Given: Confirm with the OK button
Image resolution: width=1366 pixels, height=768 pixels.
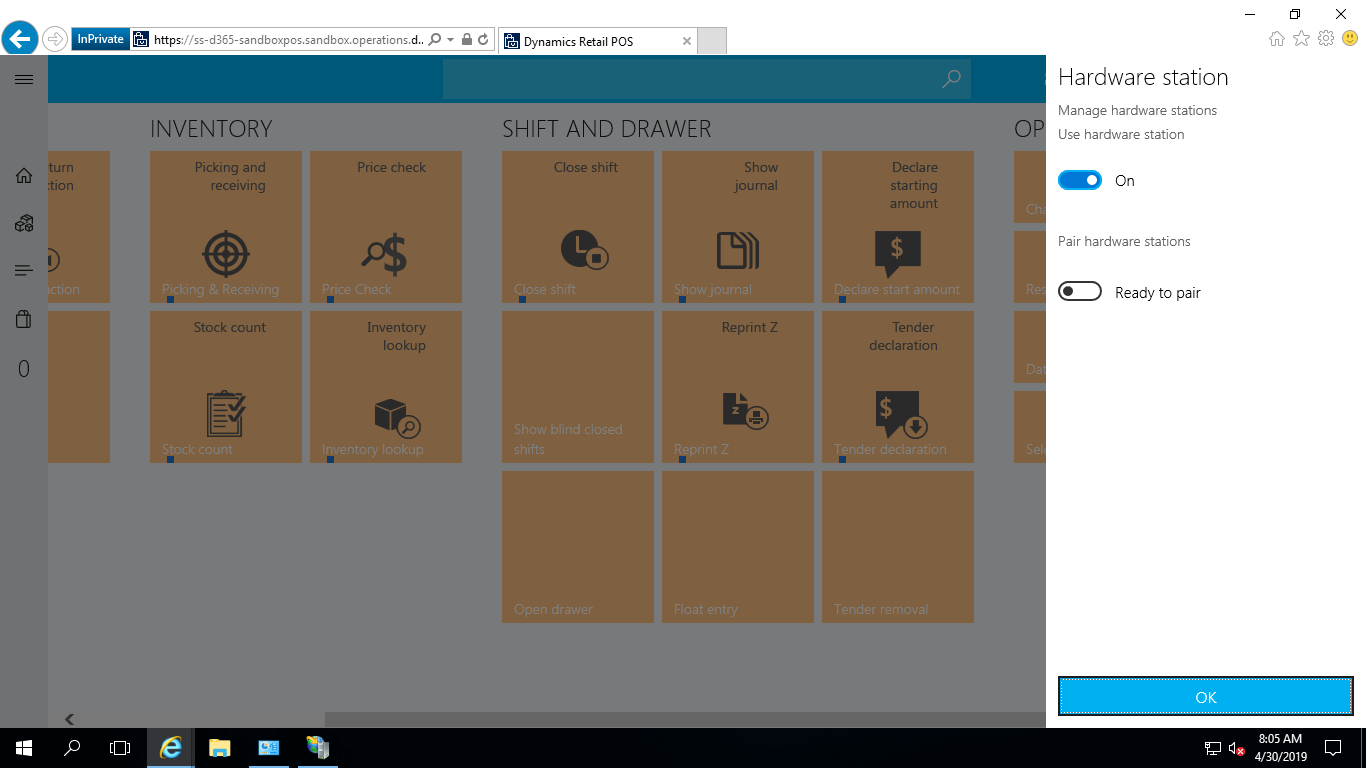Looking at the screenshot, I should click(x=1206, y=697).
